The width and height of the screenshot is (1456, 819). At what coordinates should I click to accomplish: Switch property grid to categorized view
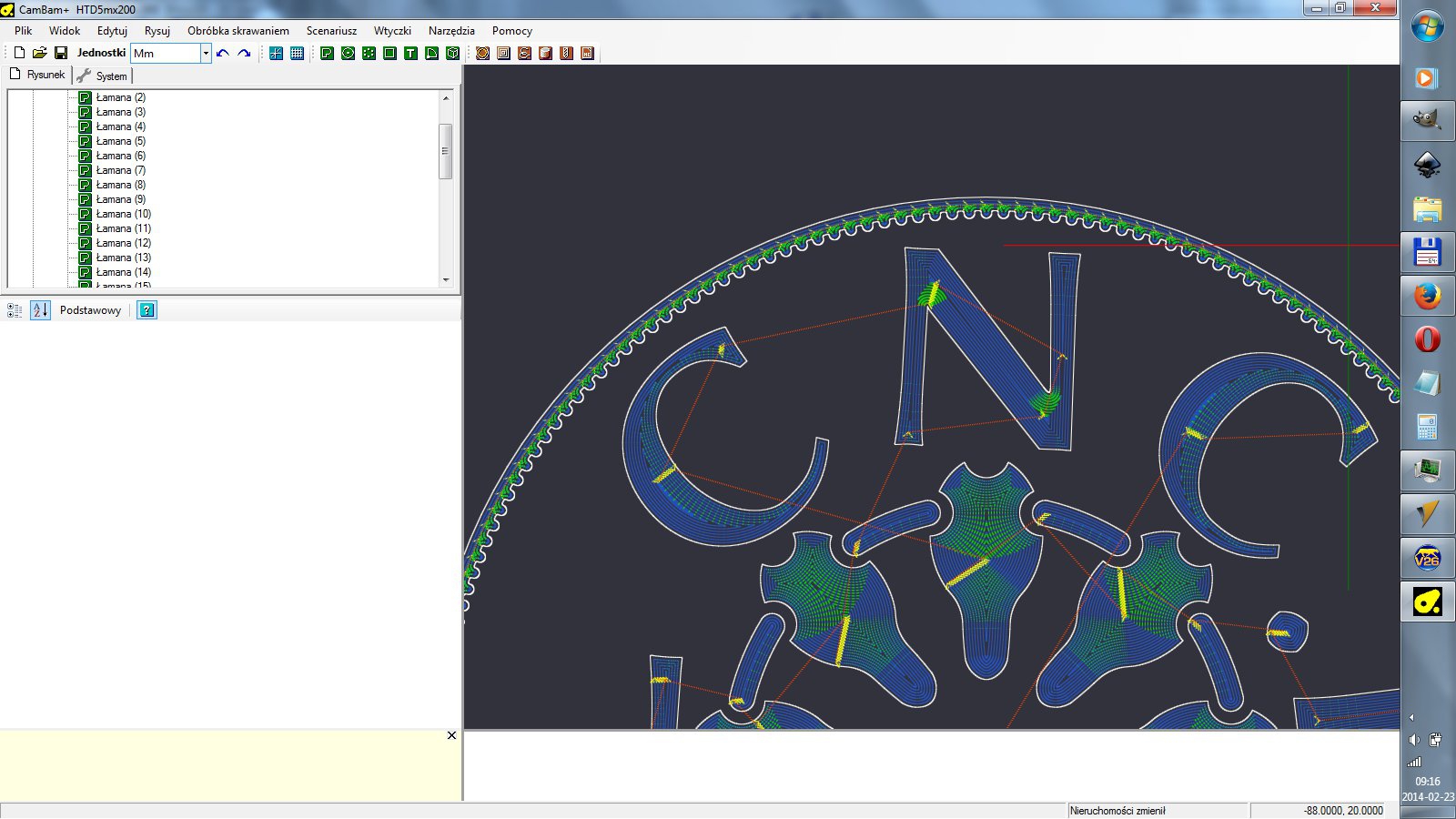pos(15,310)
